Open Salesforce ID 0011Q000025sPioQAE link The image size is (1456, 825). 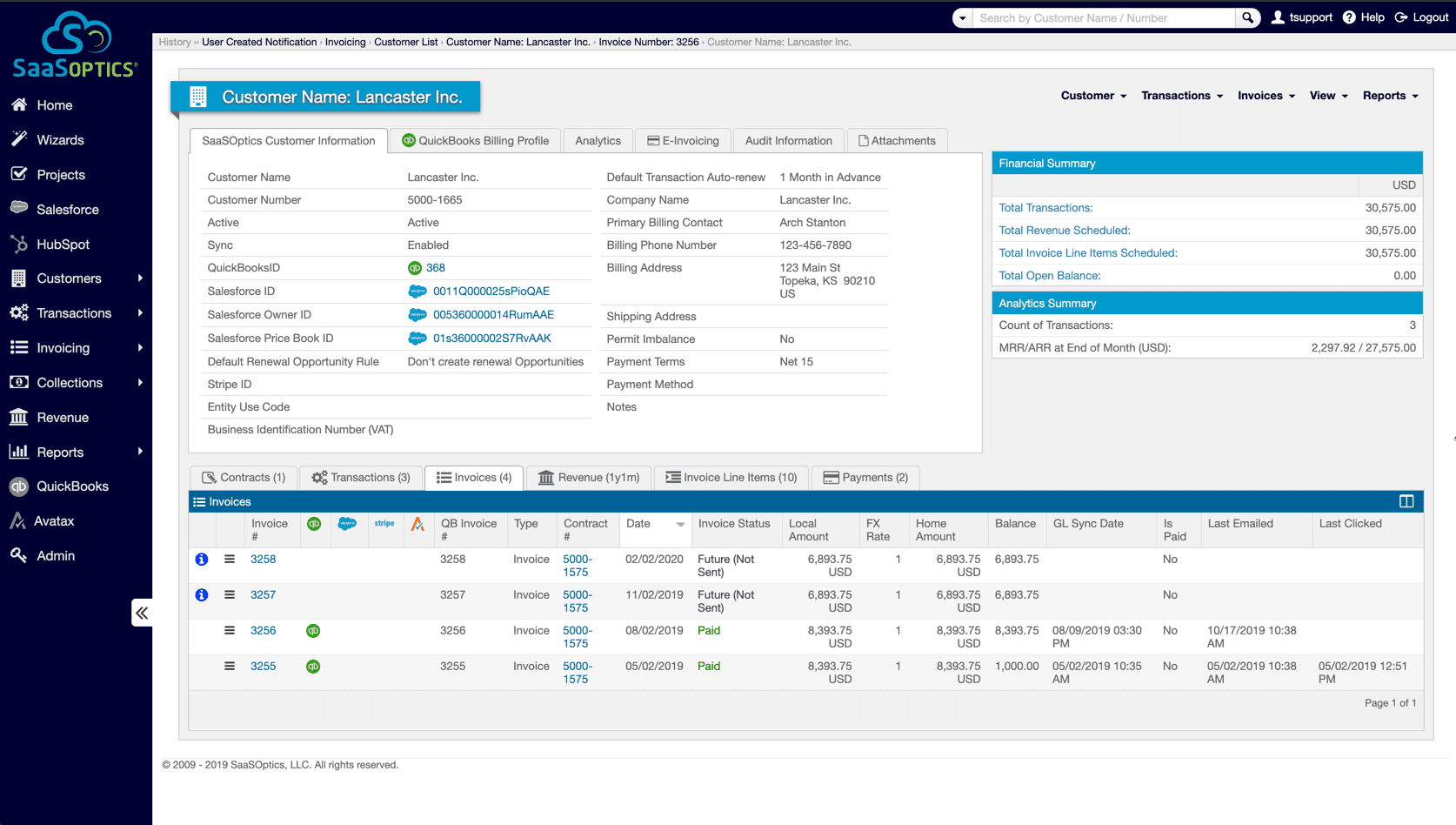(x=491, y=292)
